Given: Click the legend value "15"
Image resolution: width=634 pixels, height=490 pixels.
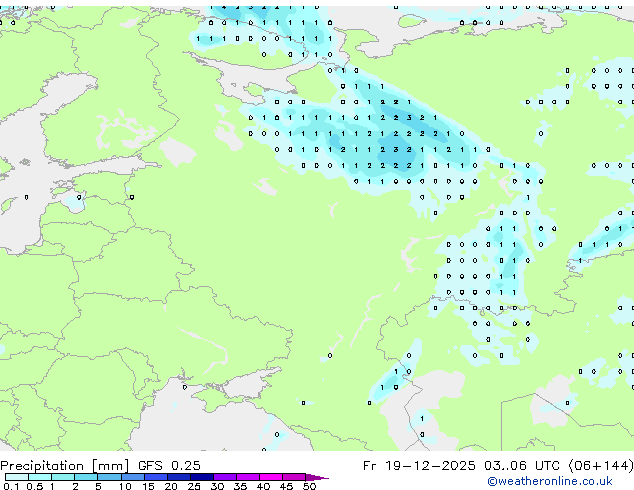Looking at the screenshot, I should point(148,486).
